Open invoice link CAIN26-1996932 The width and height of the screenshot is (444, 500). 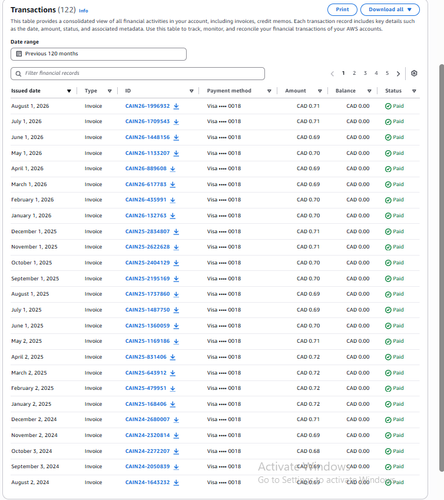tap(147, 106)
